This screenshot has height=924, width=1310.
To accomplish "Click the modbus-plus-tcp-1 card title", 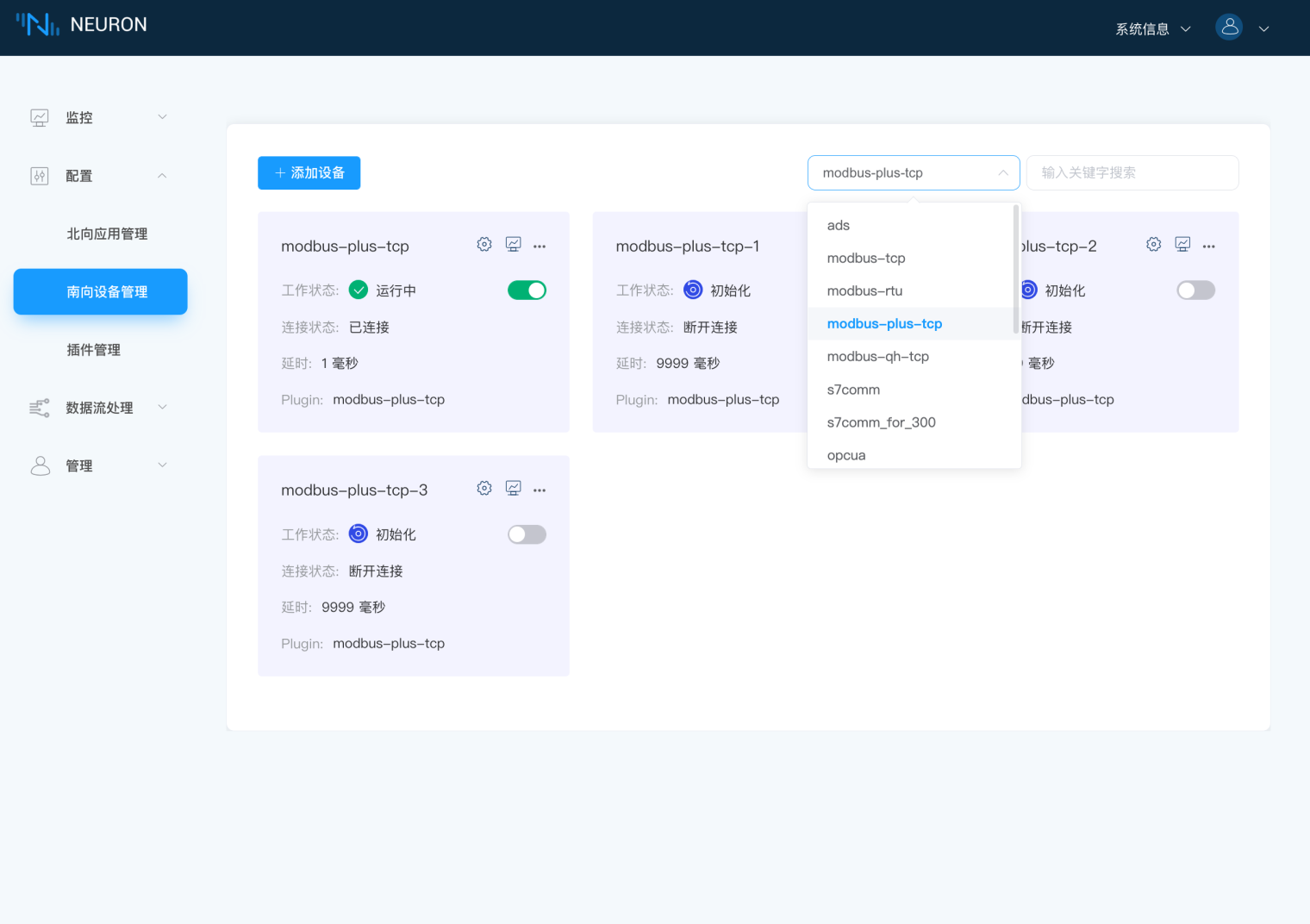I will [x=688, y=246].
